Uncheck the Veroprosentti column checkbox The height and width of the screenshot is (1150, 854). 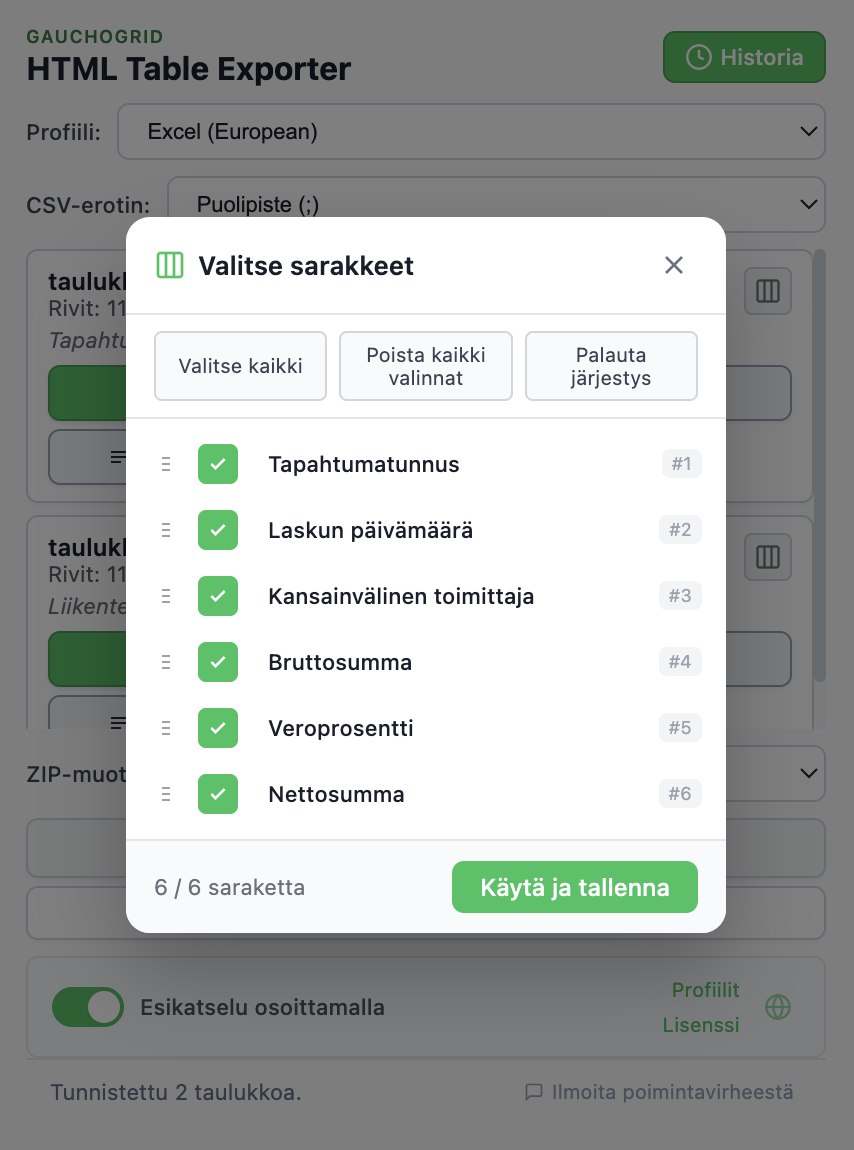pyautogui.click(x=218, y=728)
